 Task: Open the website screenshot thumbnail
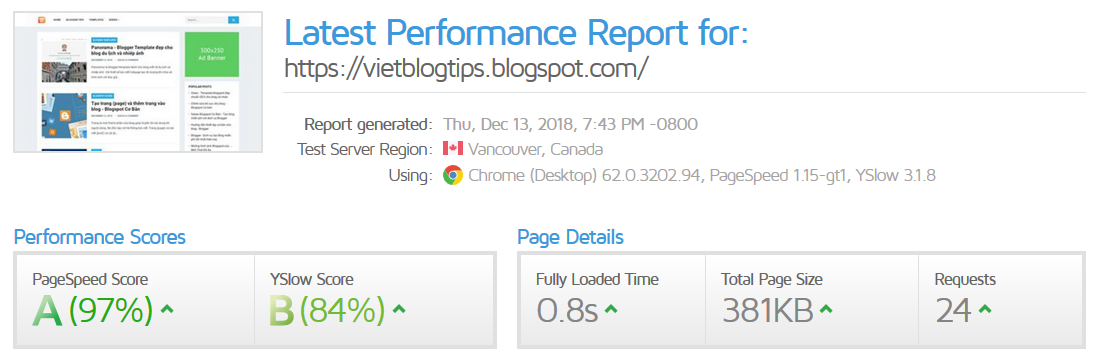pos(138,82)
